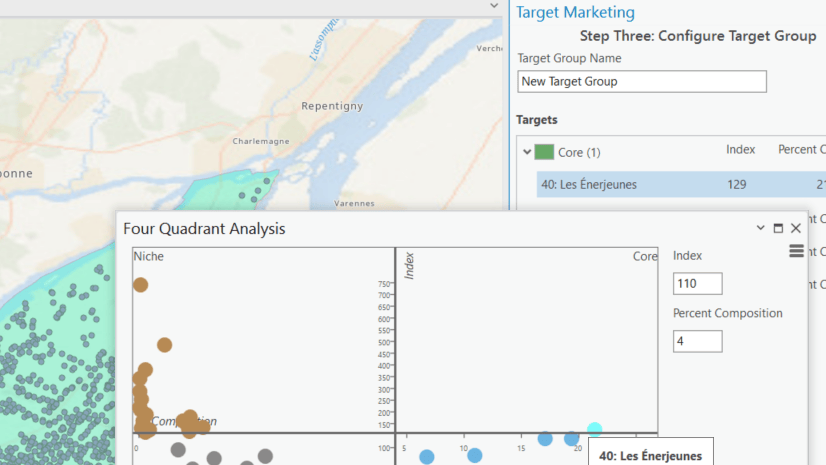
Task: Close the Four Quadrant Analysis window
Action: pos(796,229)
